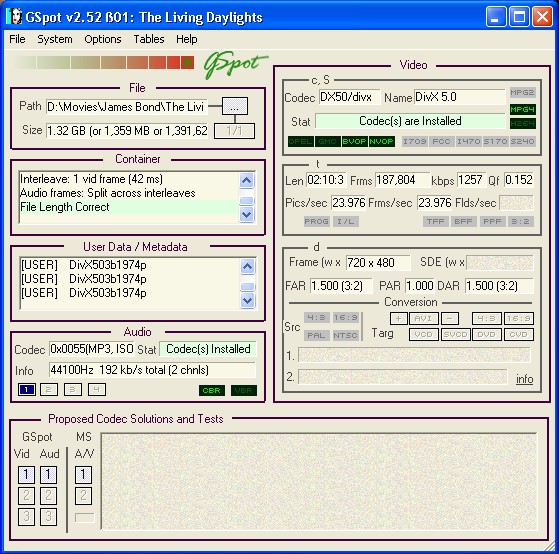Image resolution: width=559 pixels, height=554 pixels.
Task: Click the NVOP indicator badge
Action: tap(381, 142)
